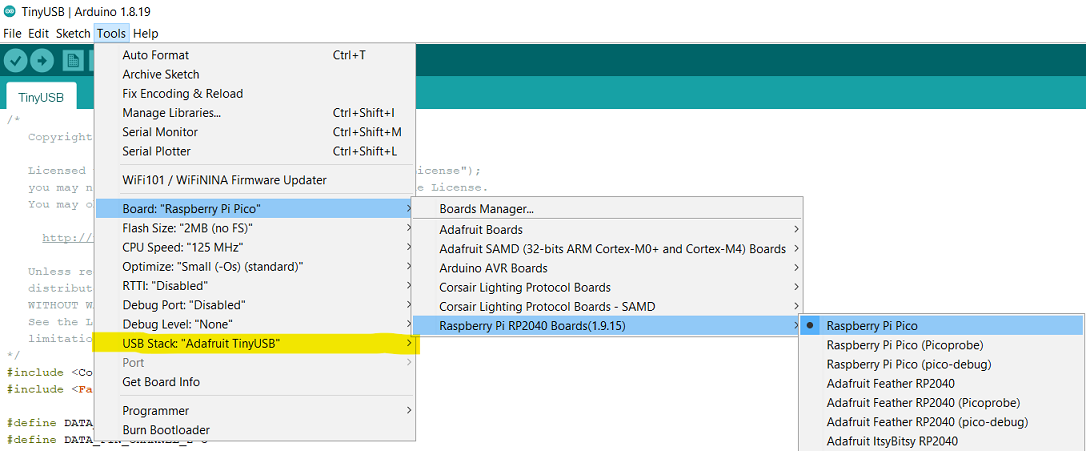
Task: Click Get Board Info
Action: 255,382
